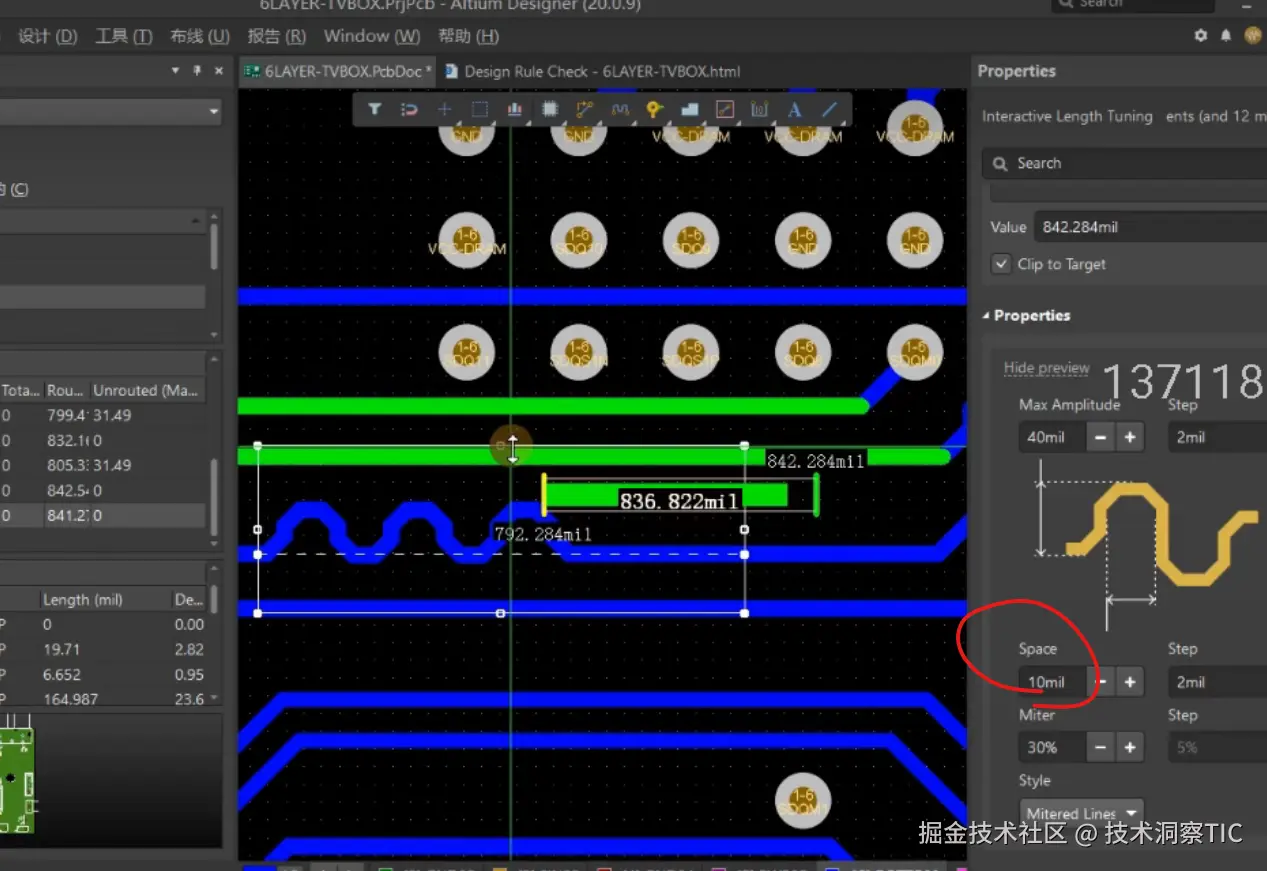1267x871 pixels.
Task: Open the Window (W) menu
Action: [372, 36]
